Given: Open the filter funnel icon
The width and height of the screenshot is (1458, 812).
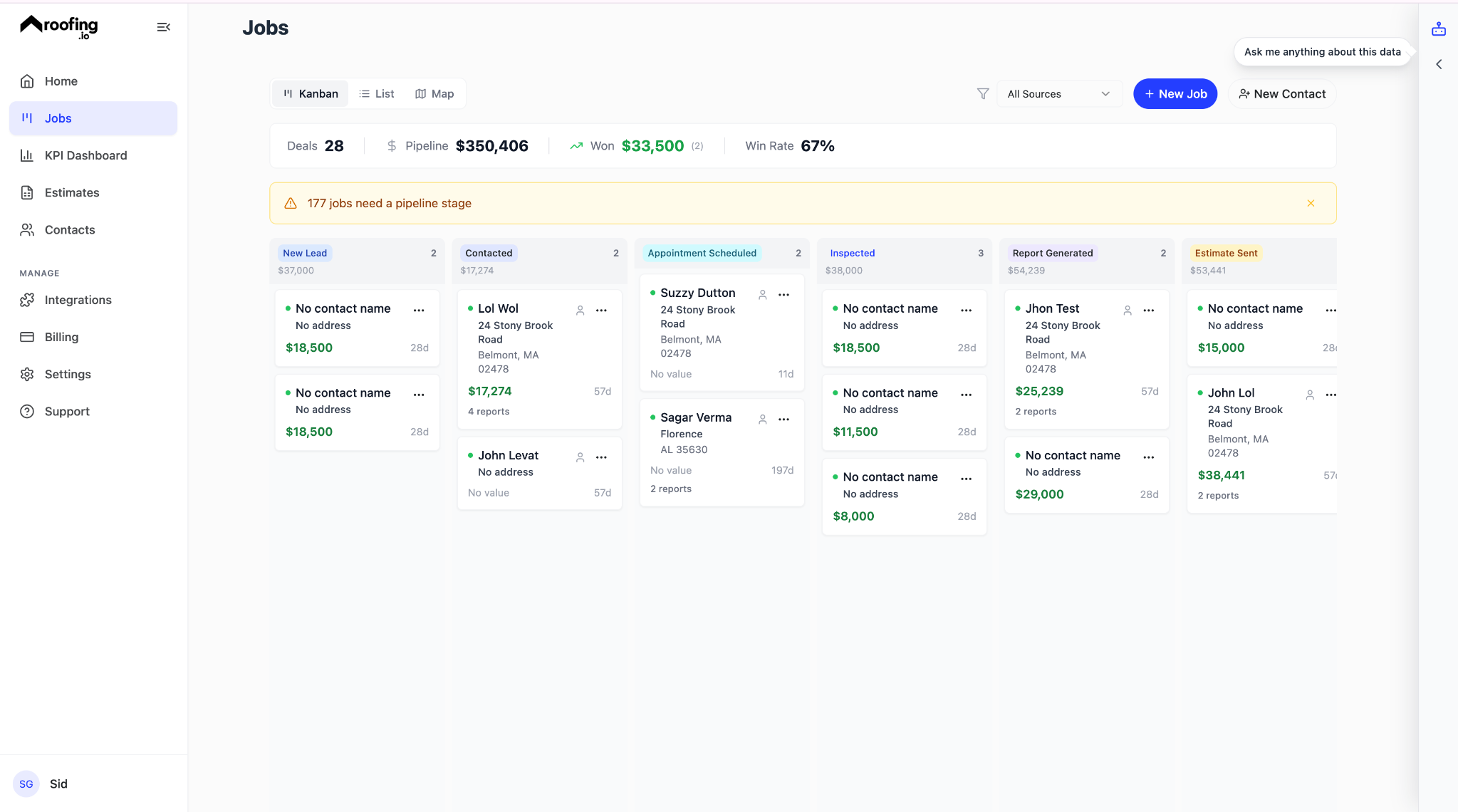Looking at the screenshot, I should 983,93.
